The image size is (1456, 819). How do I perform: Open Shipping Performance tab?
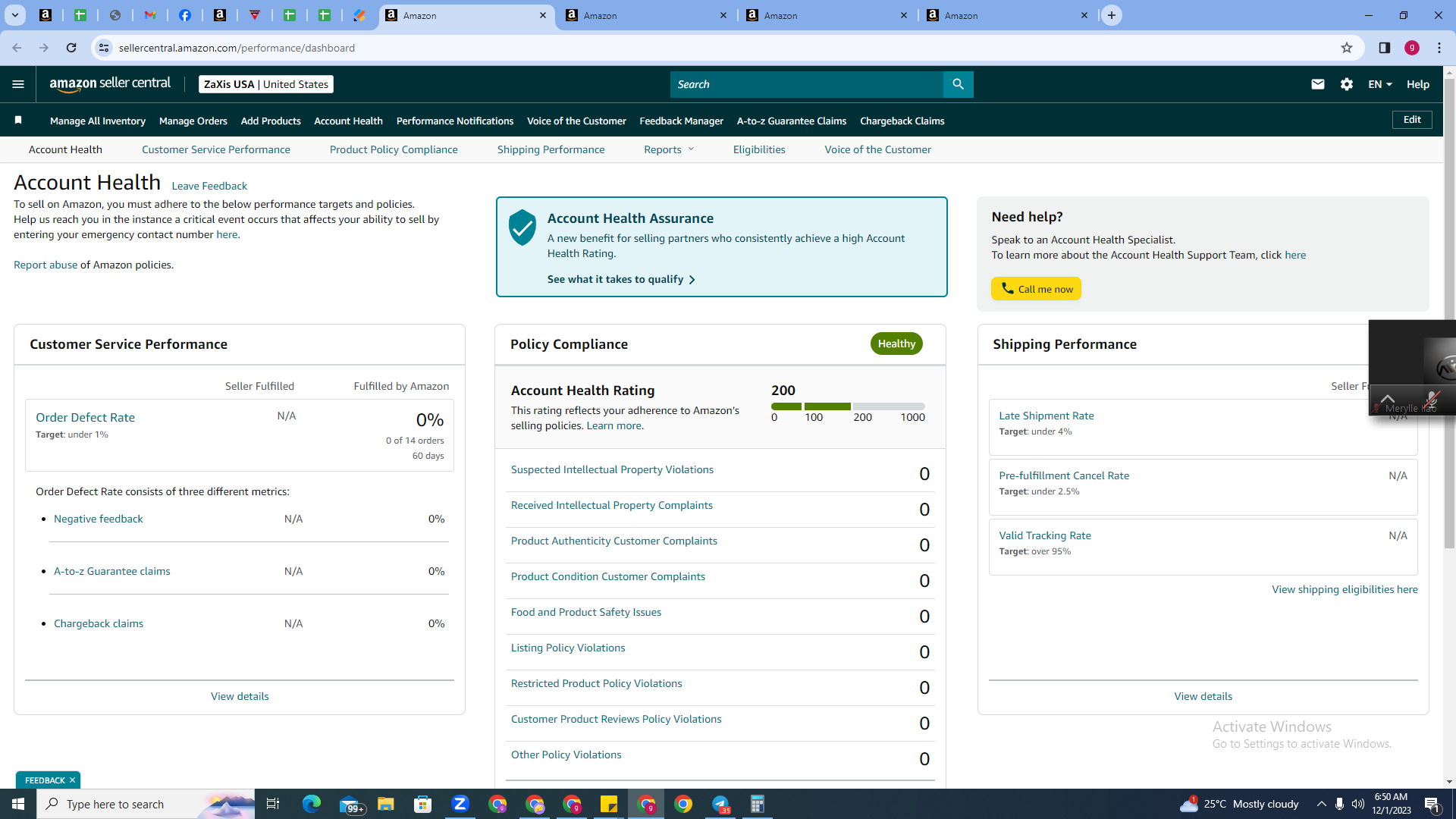click(551, 149)
